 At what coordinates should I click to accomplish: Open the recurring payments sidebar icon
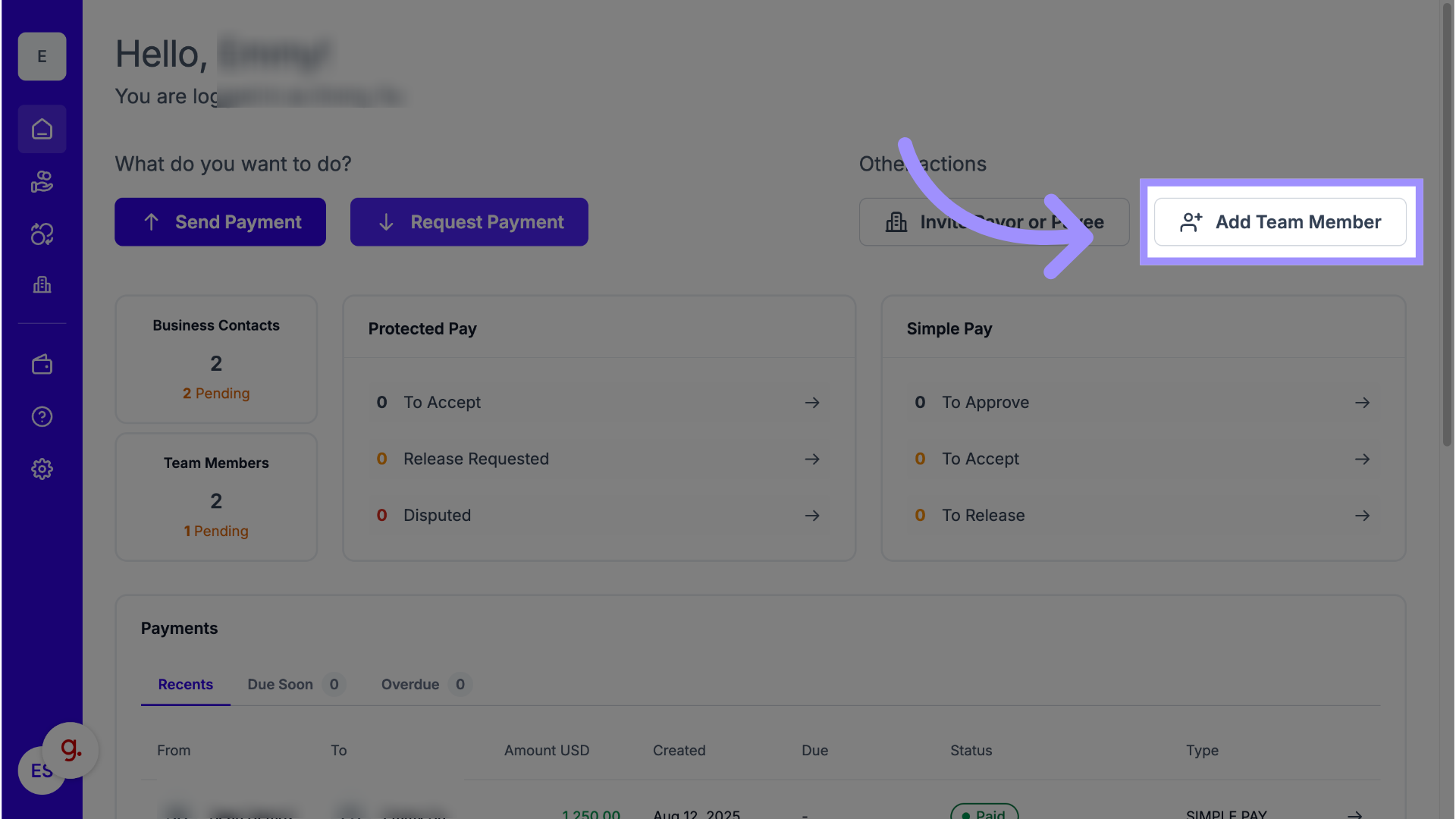42,234
